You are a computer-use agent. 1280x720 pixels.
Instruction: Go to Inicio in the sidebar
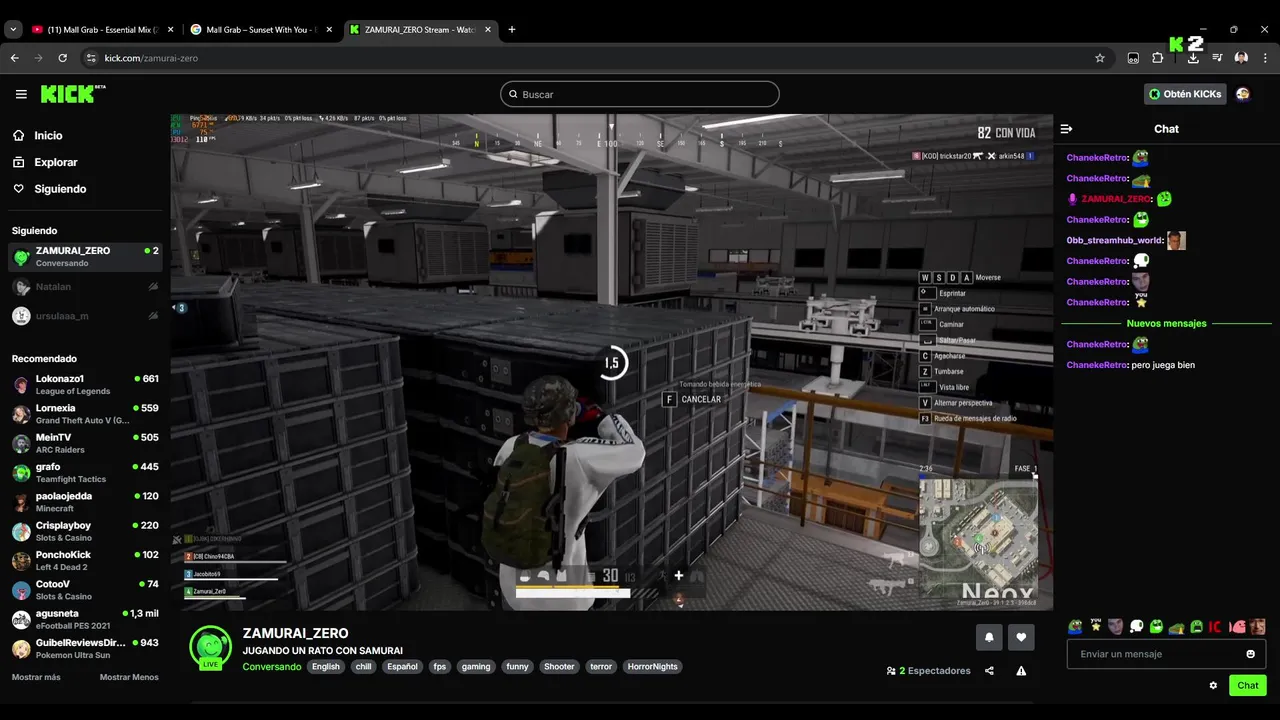pos(48,135)
